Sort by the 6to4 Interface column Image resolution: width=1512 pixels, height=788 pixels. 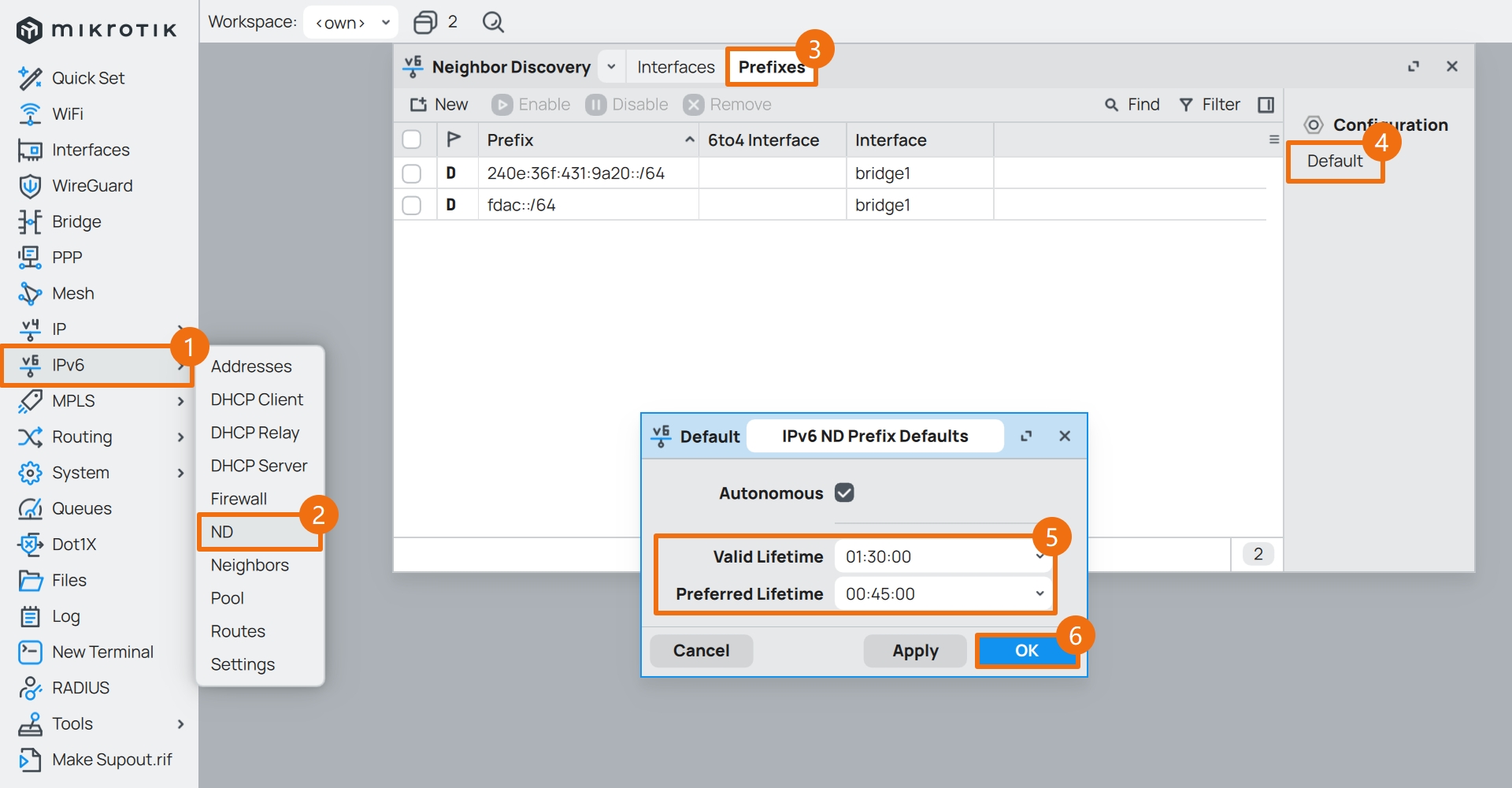tap(773, 139)
